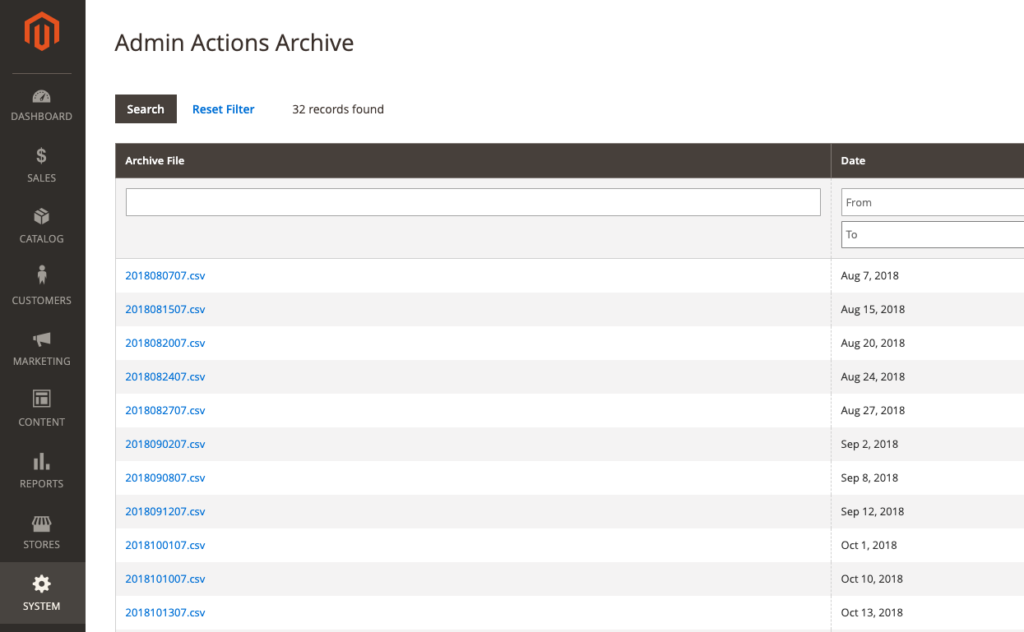The height and width of the screenshot is (632, 1024).
Task: Open archive file 2018080707.csv
Action: [x=165, y=275]
